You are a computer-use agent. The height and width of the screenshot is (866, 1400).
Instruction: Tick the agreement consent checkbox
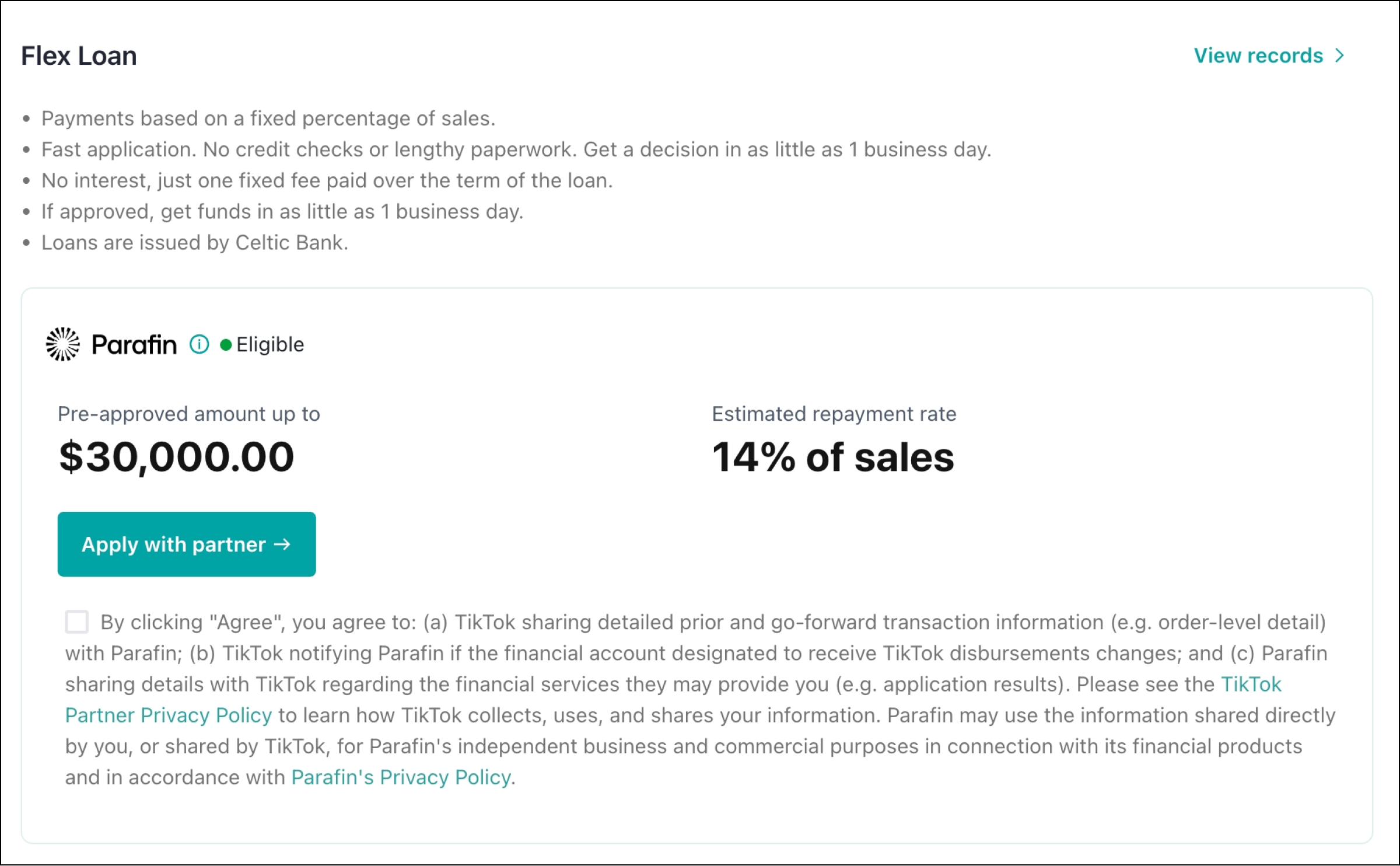(77, 622)
